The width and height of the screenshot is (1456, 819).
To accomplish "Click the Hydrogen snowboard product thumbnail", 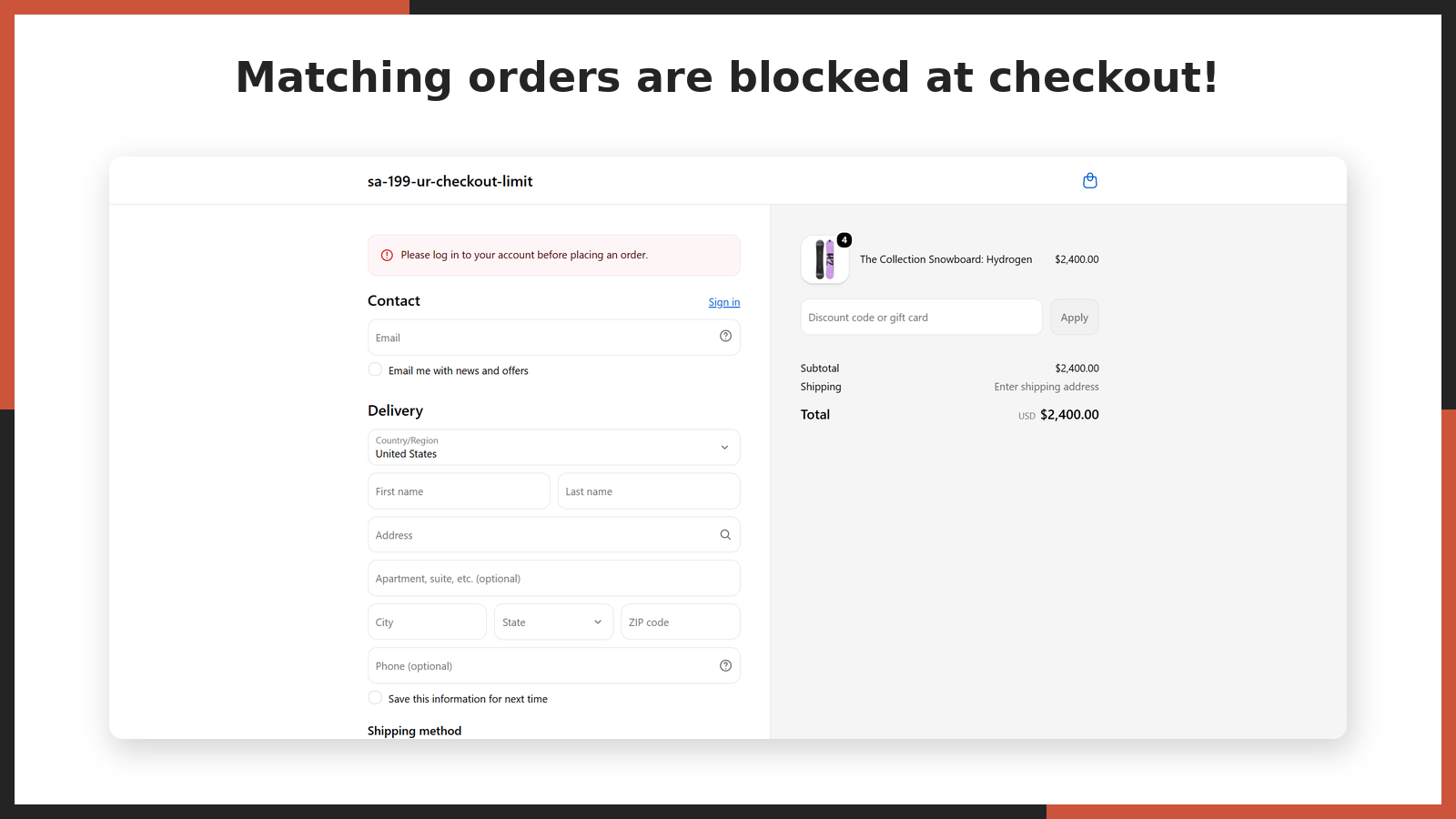I will click(824, 259).
